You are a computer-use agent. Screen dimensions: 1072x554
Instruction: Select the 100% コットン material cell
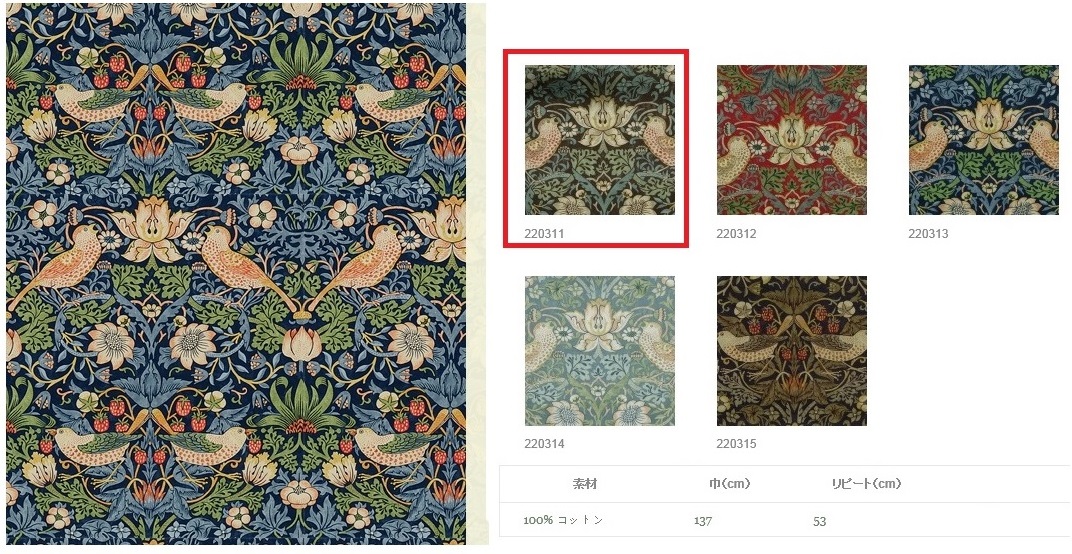pos(563,520)
